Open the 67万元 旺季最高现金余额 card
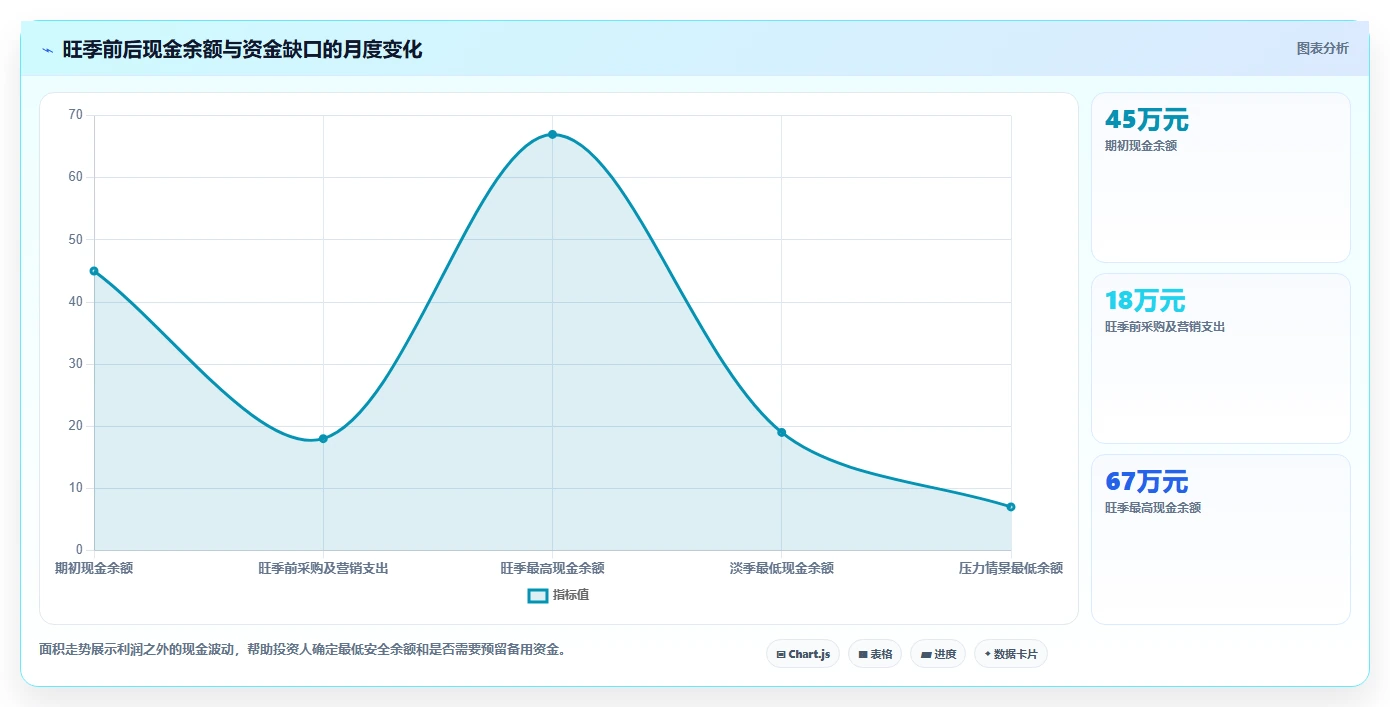 [x=1220, y=539]
